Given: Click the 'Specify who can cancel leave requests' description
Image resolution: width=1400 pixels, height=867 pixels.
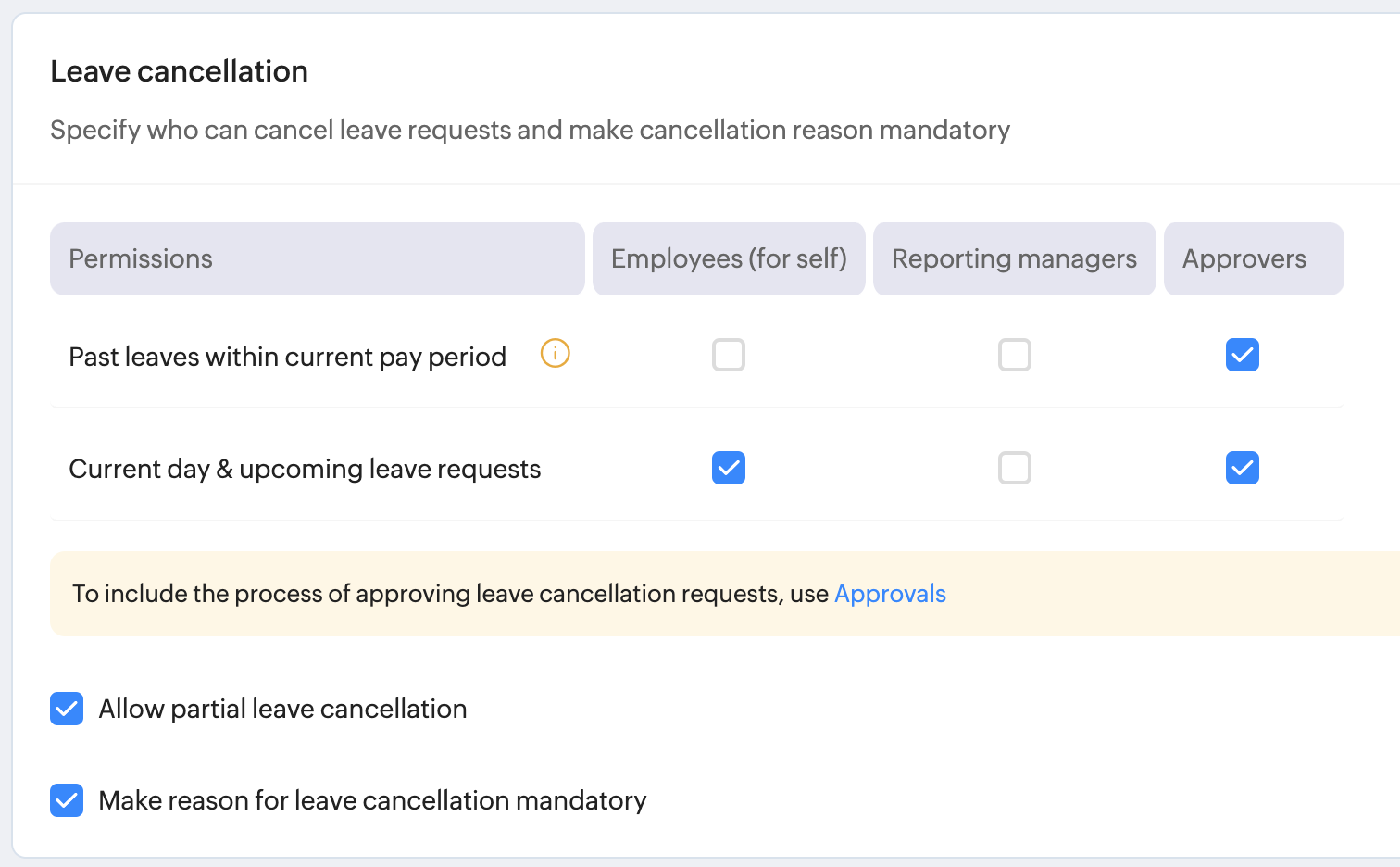Looking at the screenshot, I should pyautogui.click(x=530, y=130).
